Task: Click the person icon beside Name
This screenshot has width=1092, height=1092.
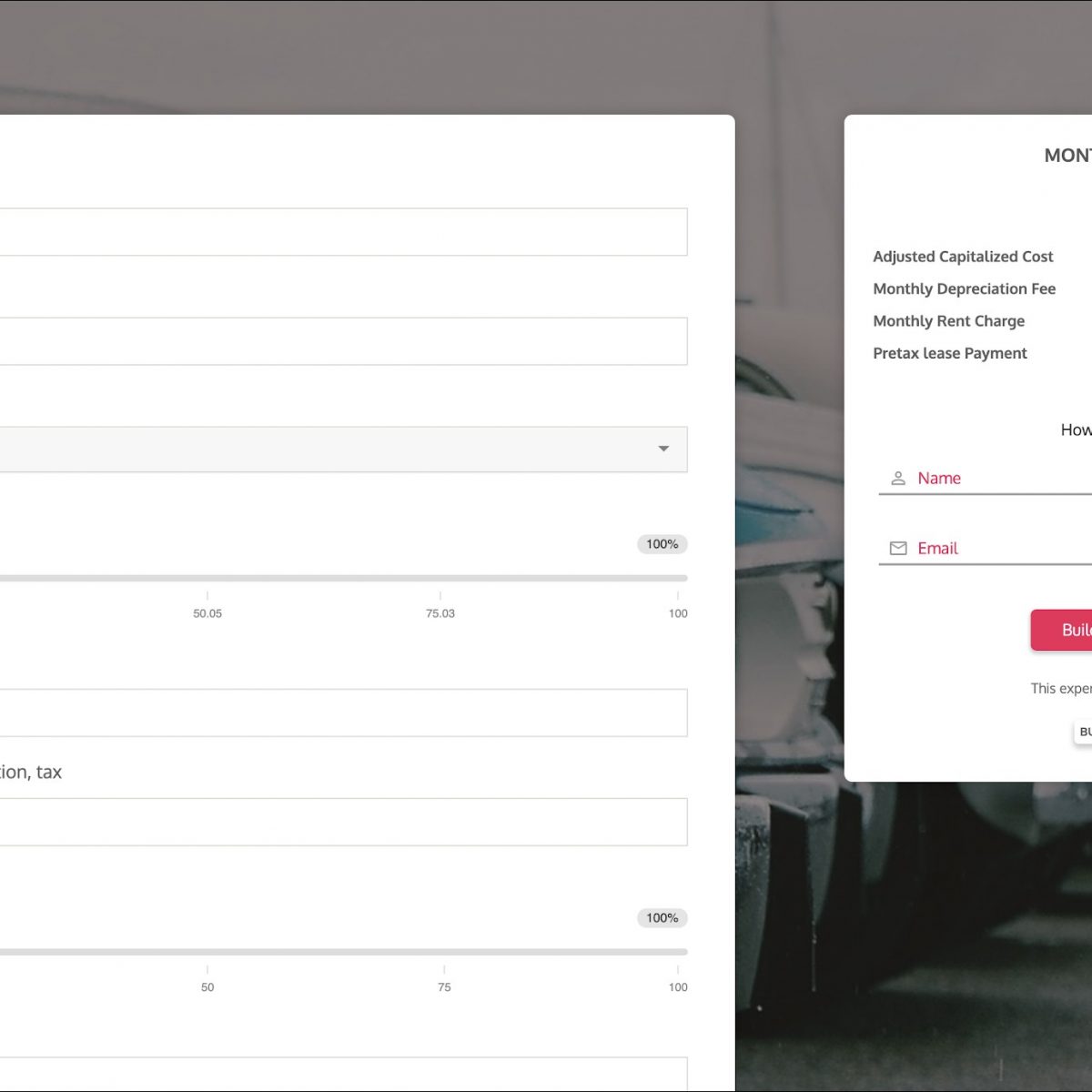Action: (x=897, y=479)
